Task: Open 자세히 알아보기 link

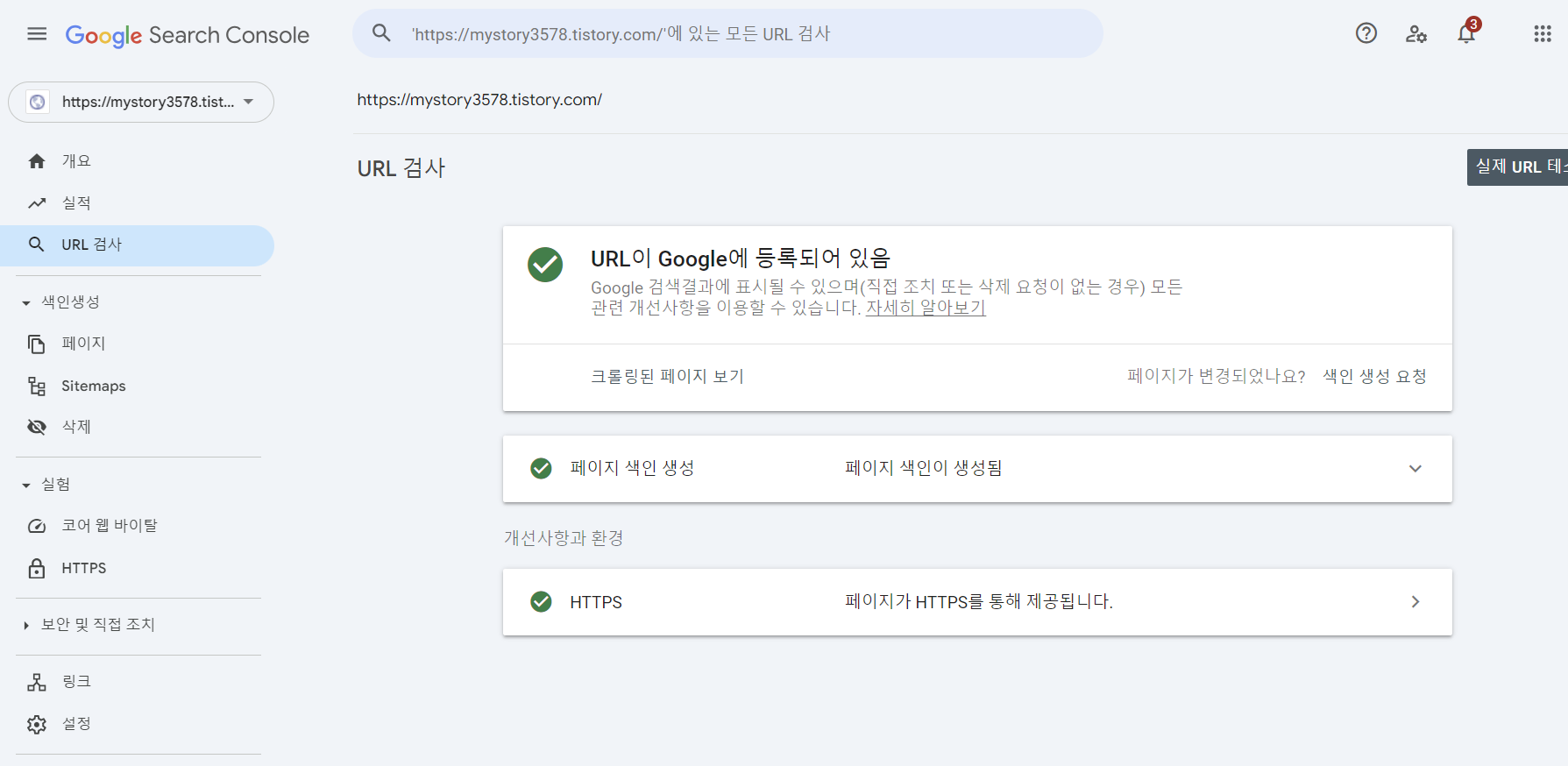Action: tap(926, 308)
